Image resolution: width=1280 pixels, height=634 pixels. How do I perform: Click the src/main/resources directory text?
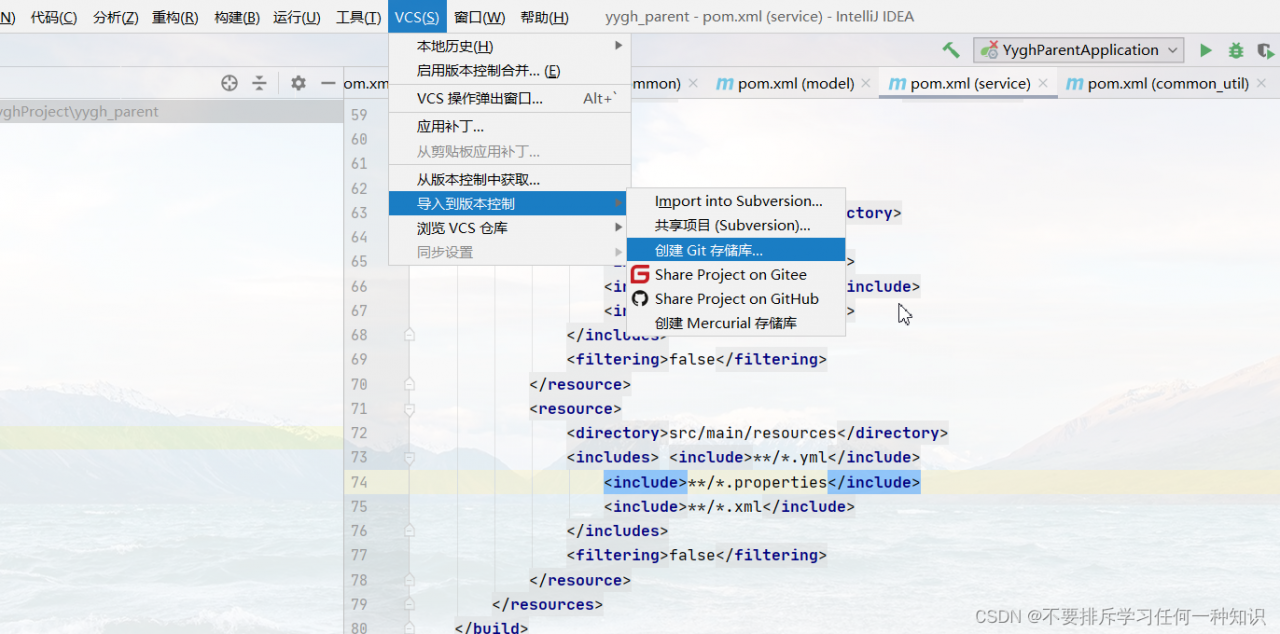pyautogui.click(x=752, y=433)
